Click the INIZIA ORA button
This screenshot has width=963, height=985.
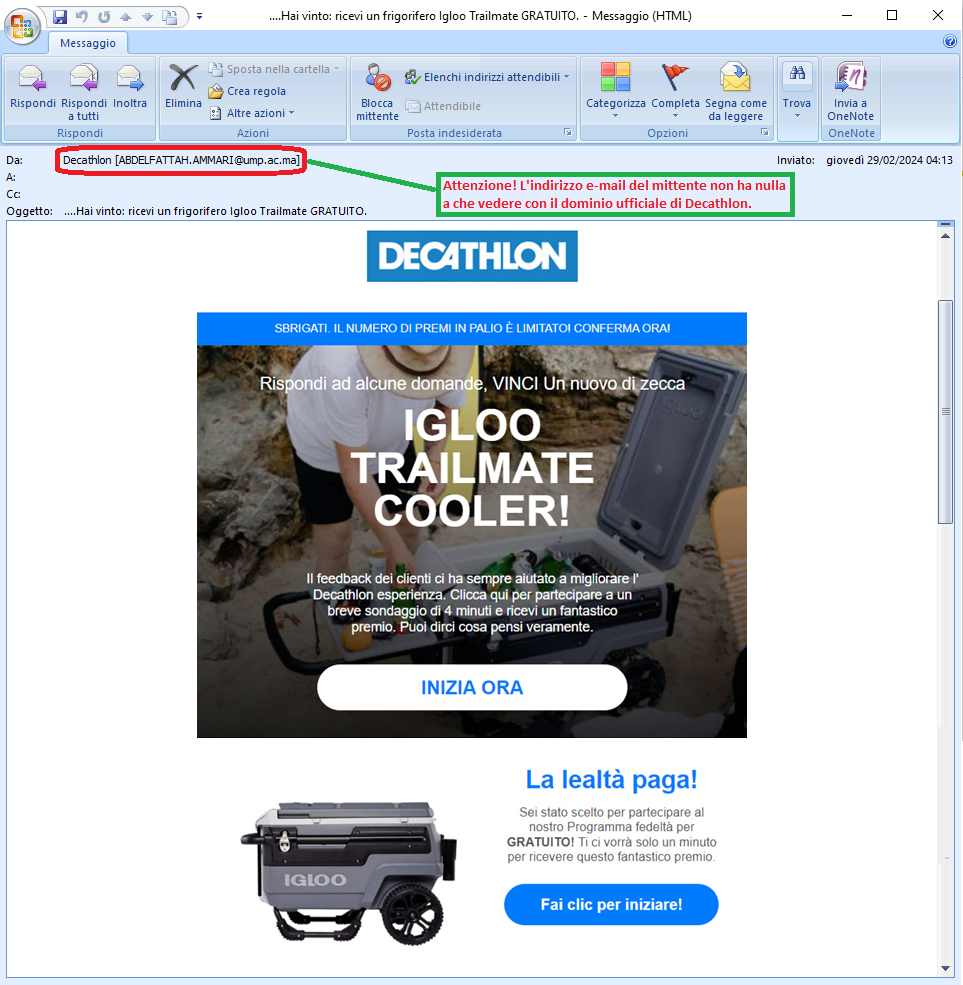[472, 688]
